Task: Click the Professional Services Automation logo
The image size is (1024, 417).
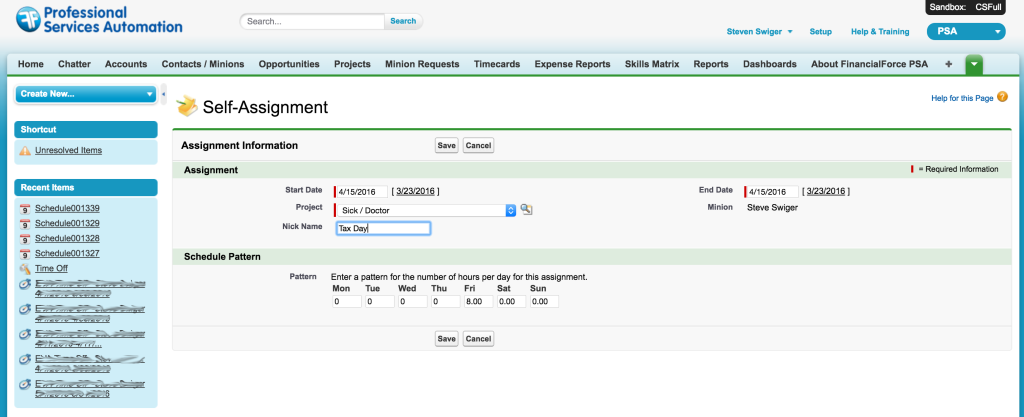Action: [99, 20]
